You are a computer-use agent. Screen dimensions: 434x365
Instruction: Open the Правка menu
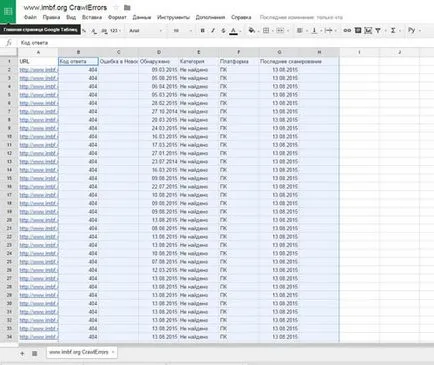tap(51, 17)
